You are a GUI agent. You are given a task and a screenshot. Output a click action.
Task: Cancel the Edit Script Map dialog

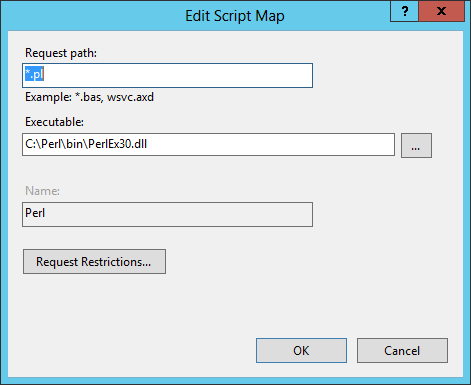(x=402, y=351)
